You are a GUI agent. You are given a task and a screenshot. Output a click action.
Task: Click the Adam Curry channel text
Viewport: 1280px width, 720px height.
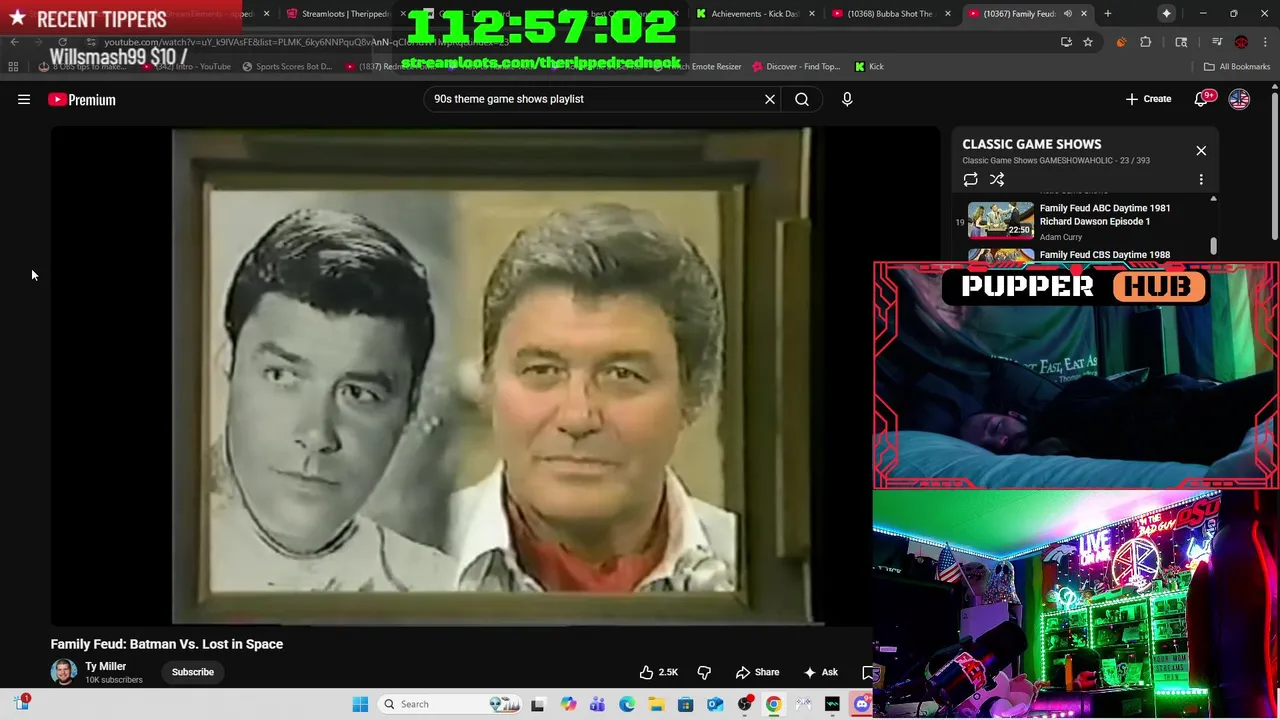pos(1061,237)
